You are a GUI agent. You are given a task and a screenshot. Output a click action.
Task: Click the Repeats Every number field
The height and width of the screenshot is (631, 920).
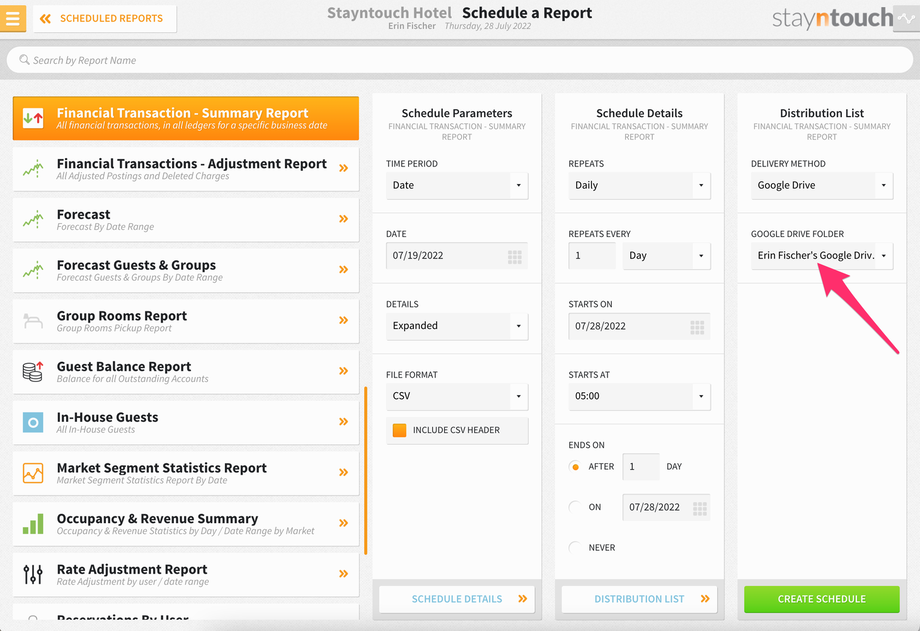[x=592, y=256]
